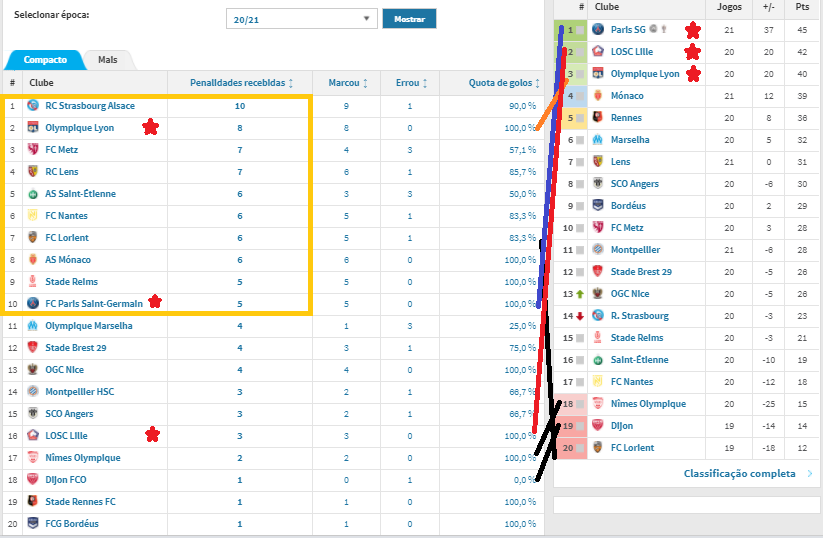The height and width of the screenshot is (538, 823).
Task: Sort by Marcou column
Action: tap(348, 83)
